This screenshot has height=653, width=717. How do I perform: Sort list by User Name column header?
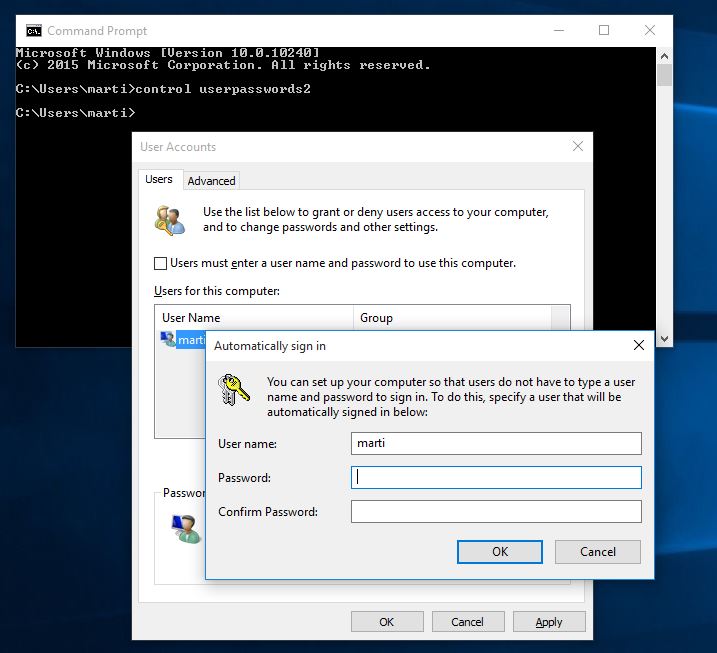pos(254,318)
